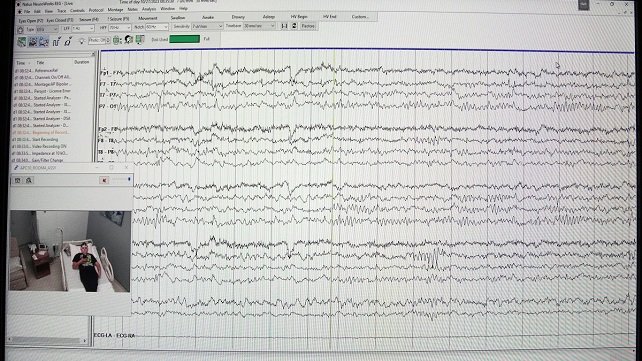The height and width of the screenshot is (361, 642).
Task: Click the green Disk Used progress bar
Action: (185, 39)
